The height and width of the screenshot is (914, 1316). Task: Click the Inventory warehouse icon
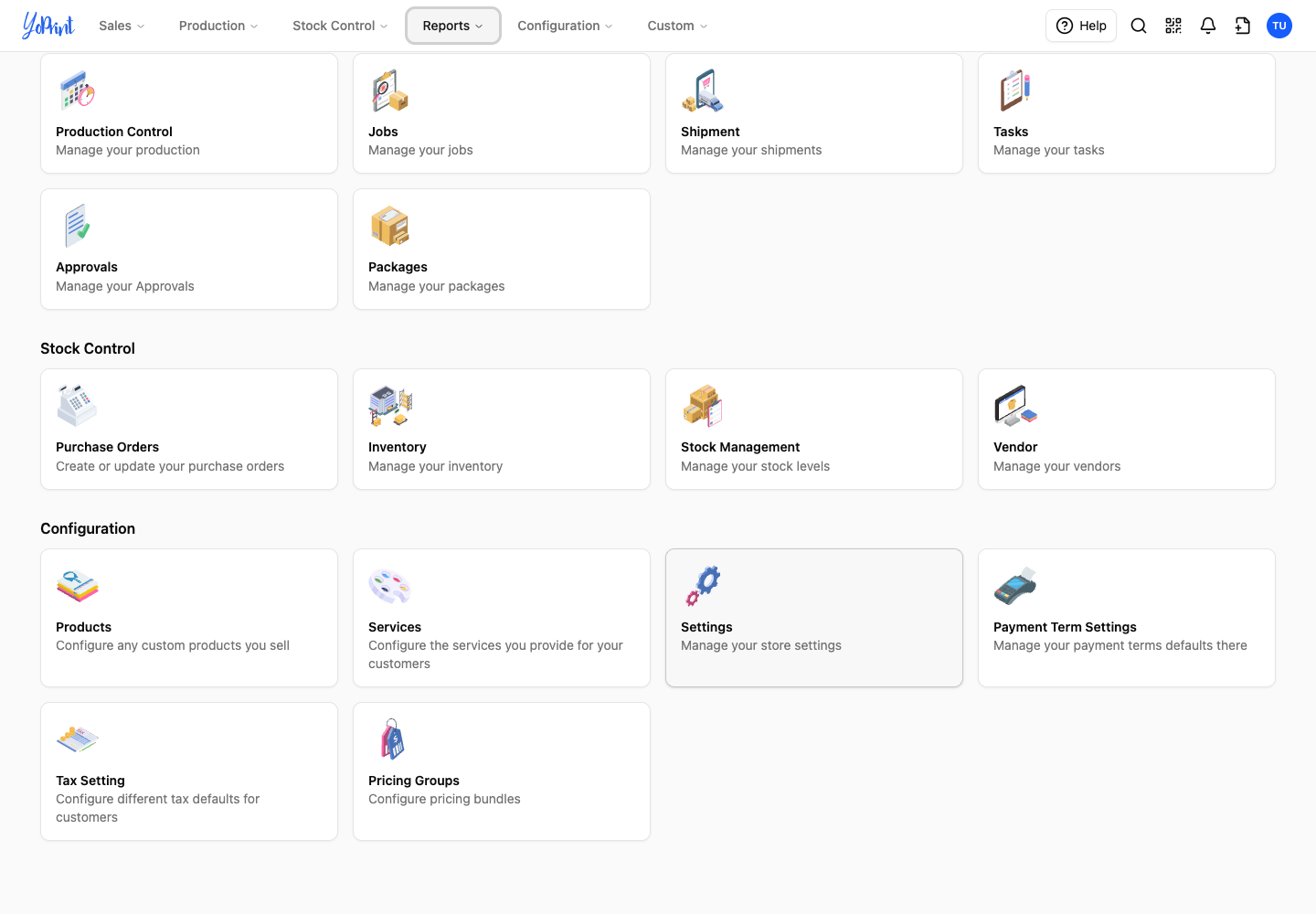(x=390, y=406)
